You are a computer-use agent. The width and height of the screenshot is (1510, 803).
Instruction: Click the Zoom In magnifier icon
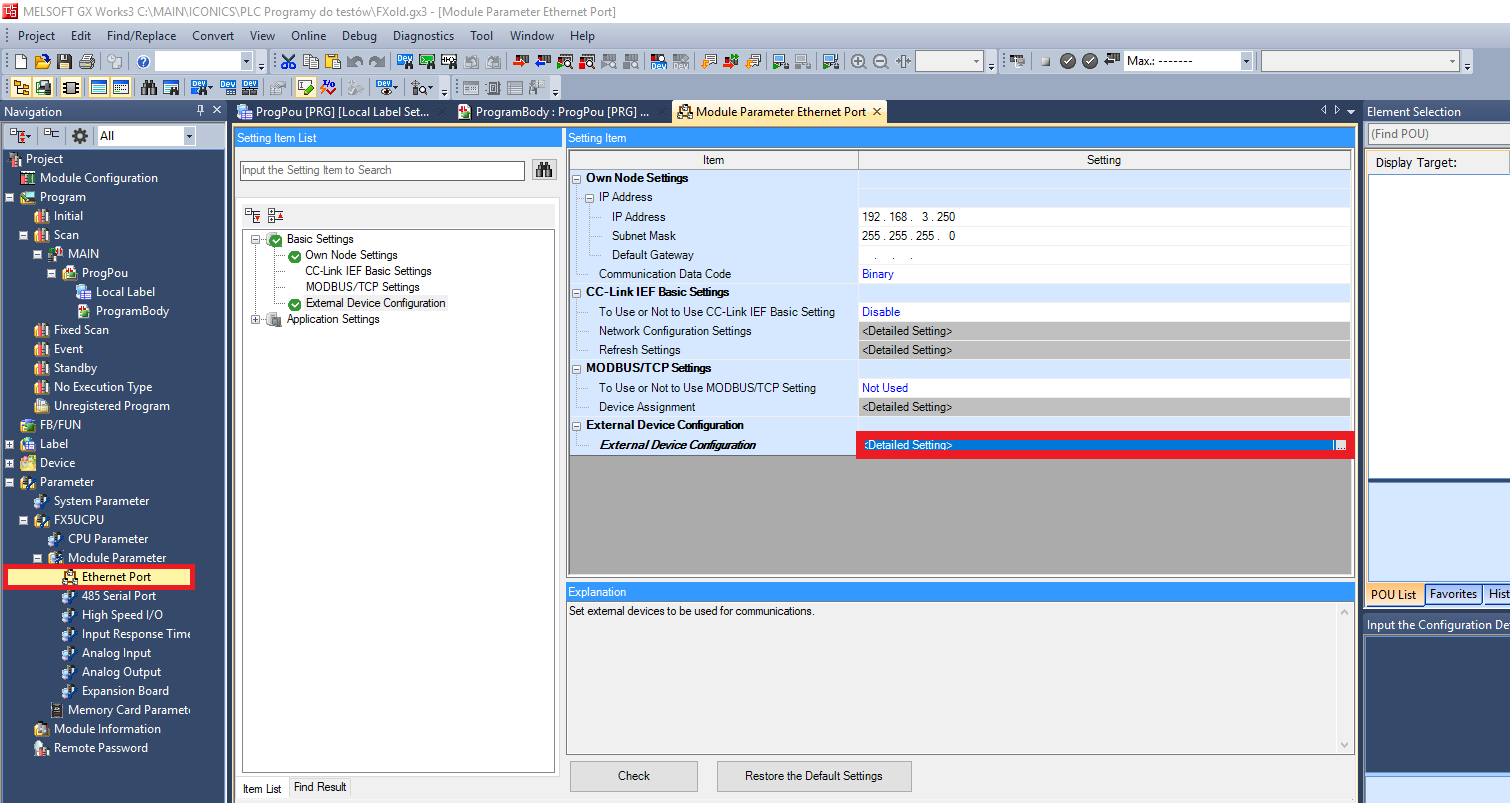coord(858,61)
